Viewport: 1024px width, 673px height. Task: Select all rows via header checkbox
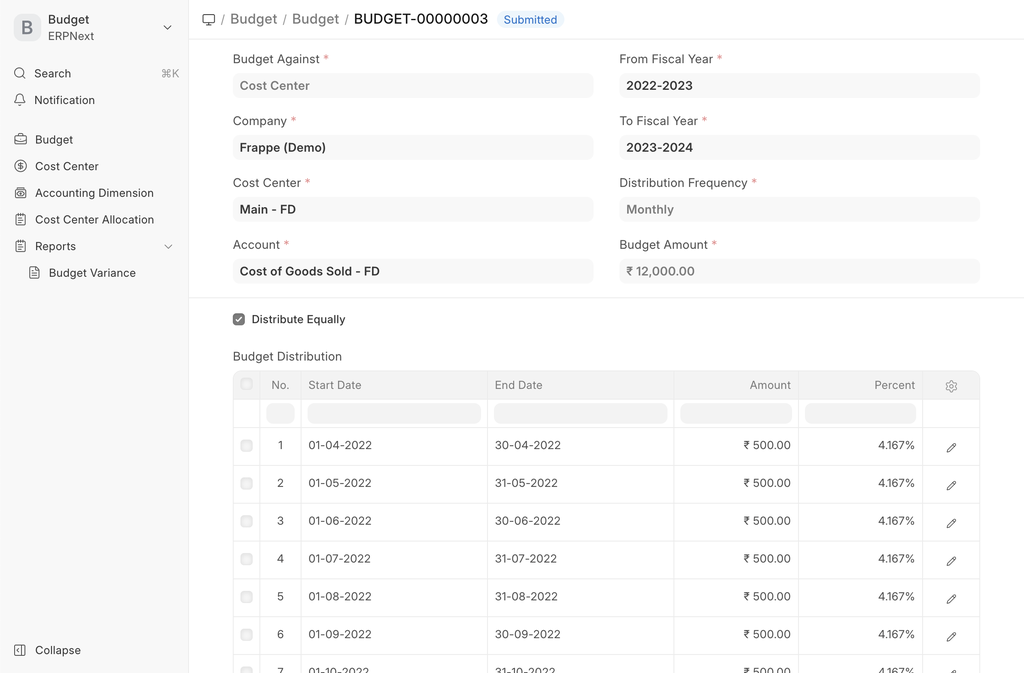click(x=247, y=385)
